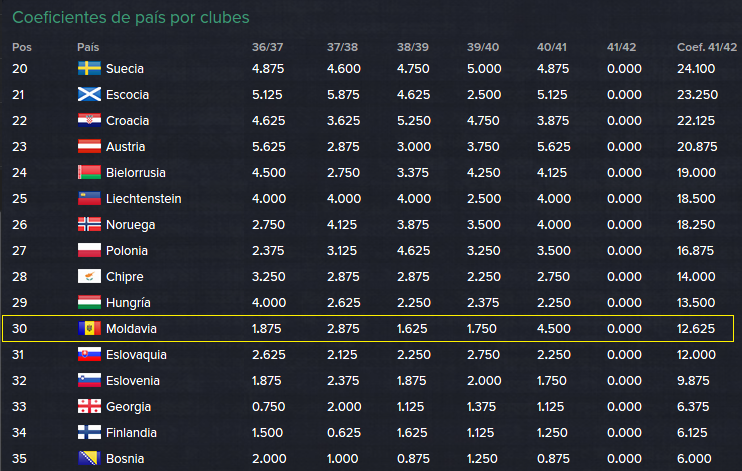Sort by the 36/37 season column
The height and width of the screenshot is (471, 742).
point(267,47)
